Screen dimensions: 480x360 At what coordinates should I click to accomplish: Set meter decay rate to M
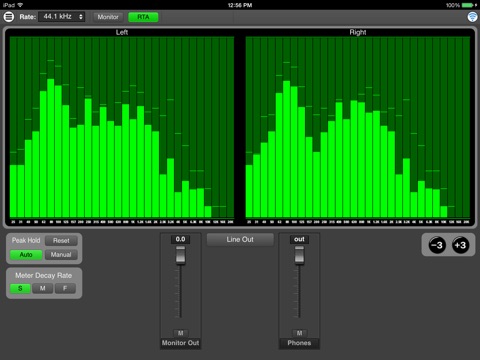(42, 288)
